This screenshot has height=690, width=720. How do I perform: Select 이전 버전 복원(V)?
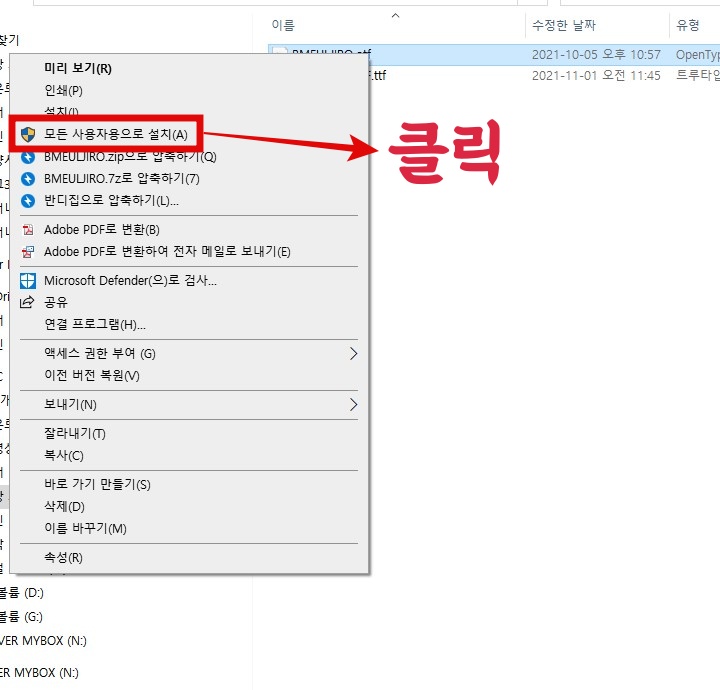click(92, 376)
